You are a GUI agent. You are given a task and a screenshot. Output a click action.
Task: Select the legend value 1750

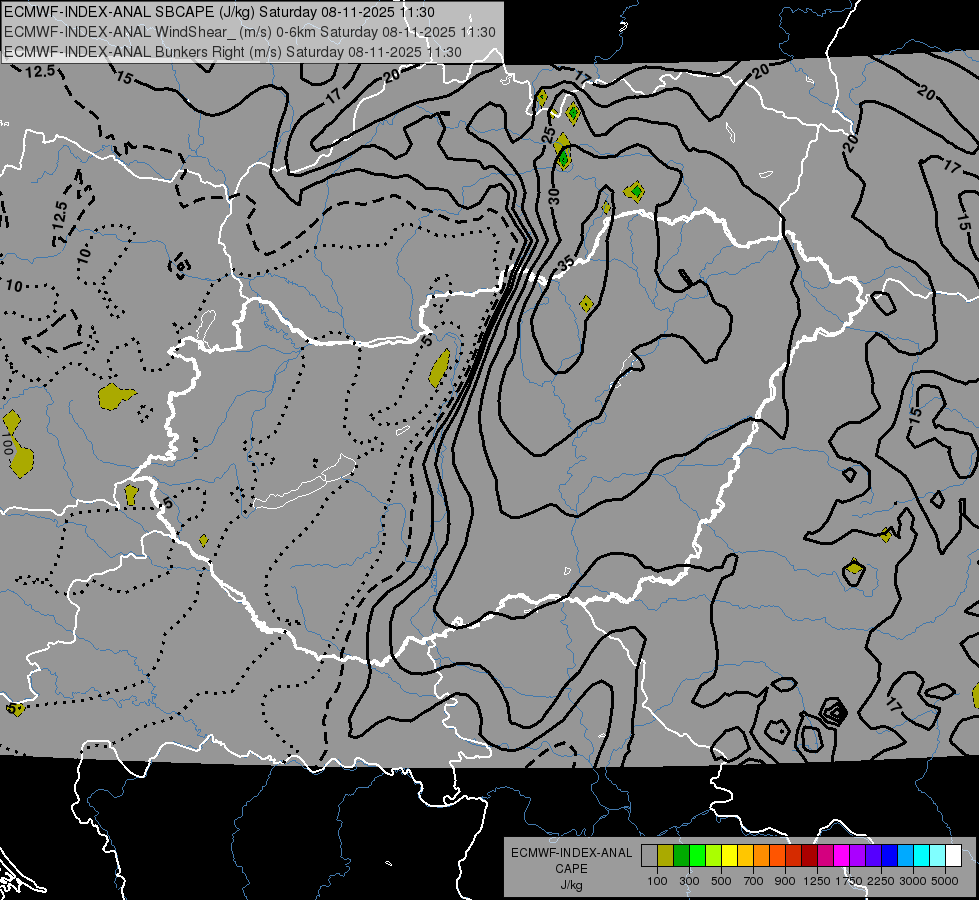click(849, 881)
